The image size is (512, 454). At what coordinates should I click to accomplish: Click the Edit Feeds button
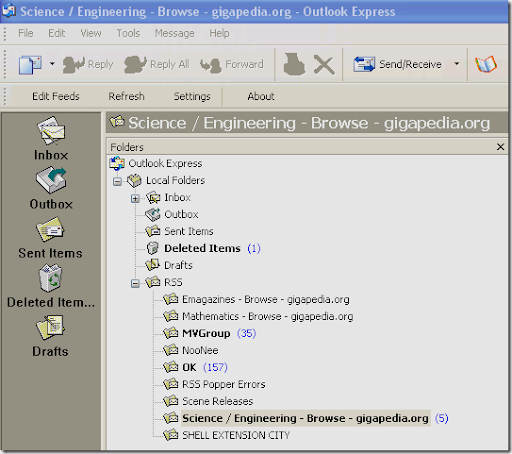pos(56,97)
